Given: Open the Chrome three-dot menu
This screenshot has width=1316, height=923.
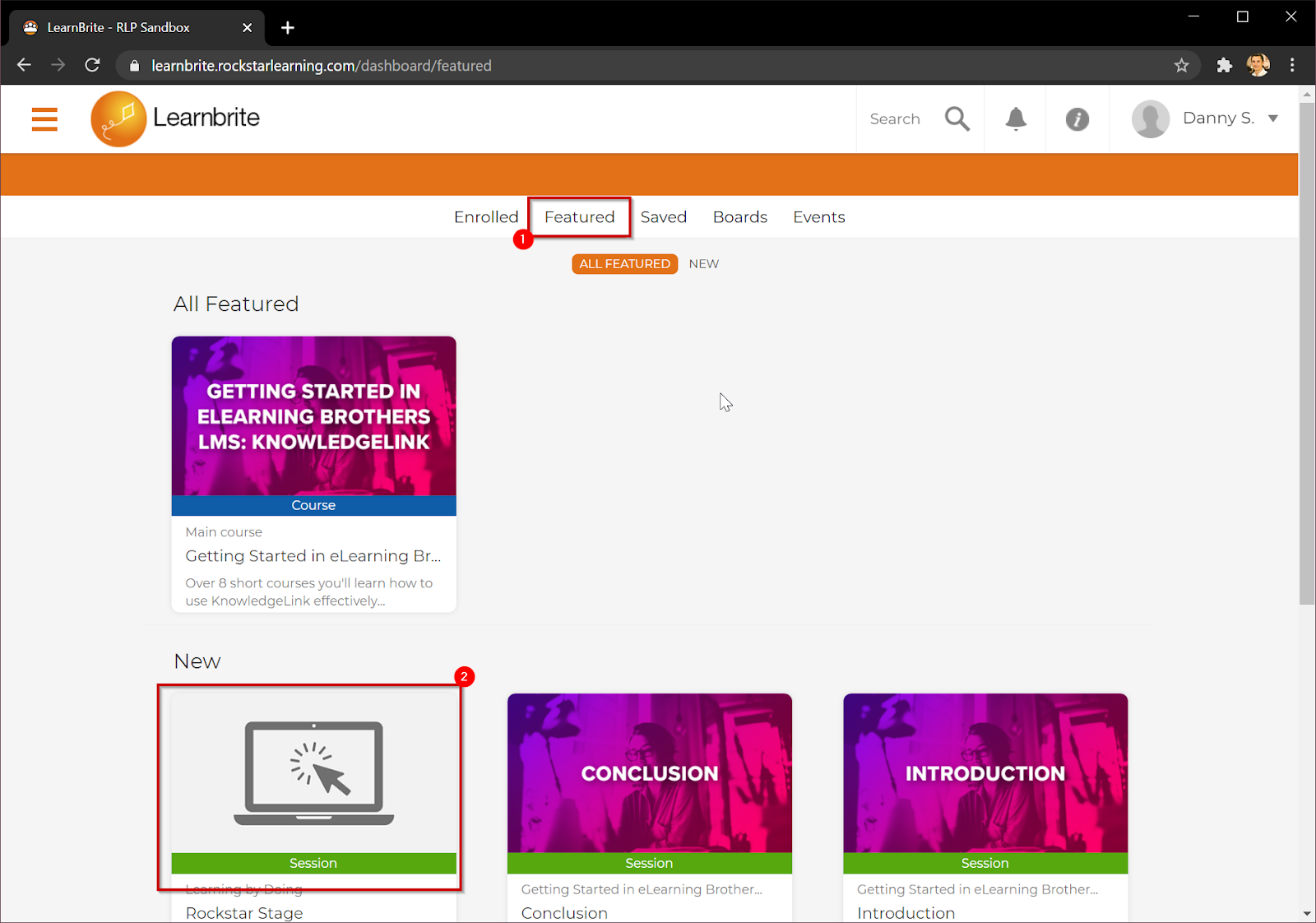Looking at the screenshot, I should tap(1292, 65).
